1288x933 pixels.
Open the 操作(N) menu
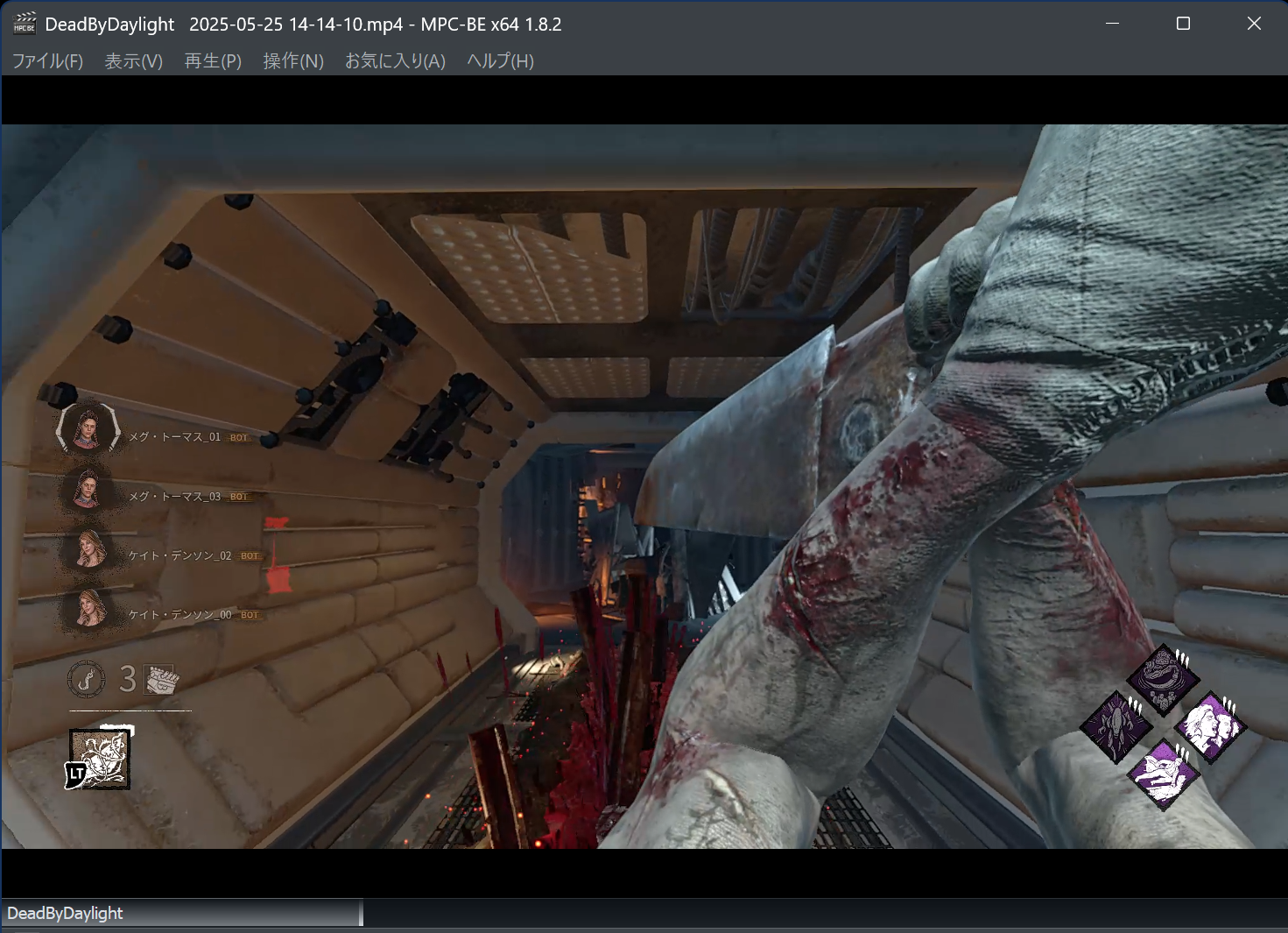(x=293, y=60)
